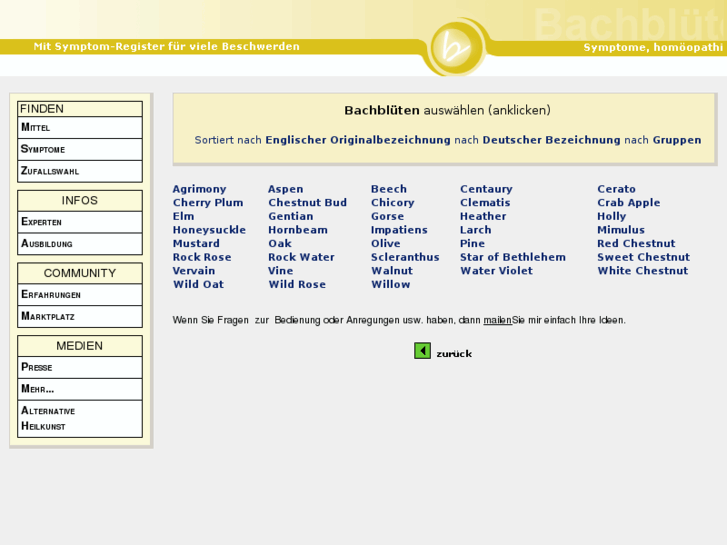Go back via zurück link
The width and height of the screenshot is (727, 545).
point(454,354)
